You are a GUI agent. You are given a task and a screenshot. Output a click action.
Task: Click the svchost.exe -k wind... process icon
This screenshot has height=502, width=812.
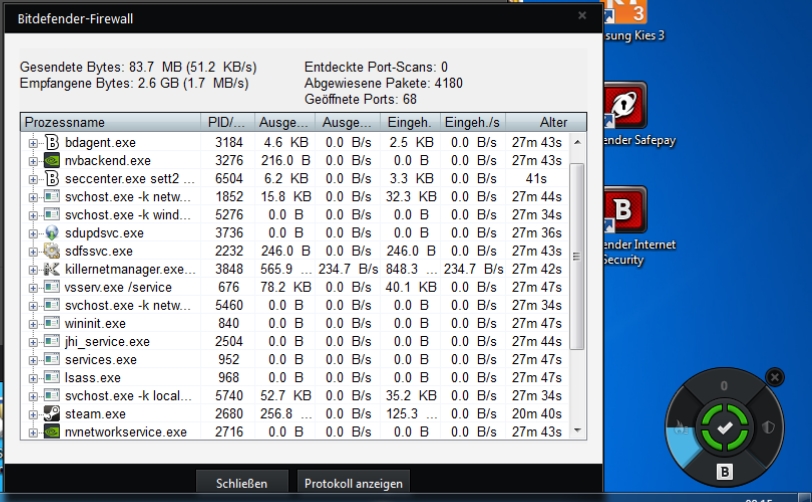[52, 214]
